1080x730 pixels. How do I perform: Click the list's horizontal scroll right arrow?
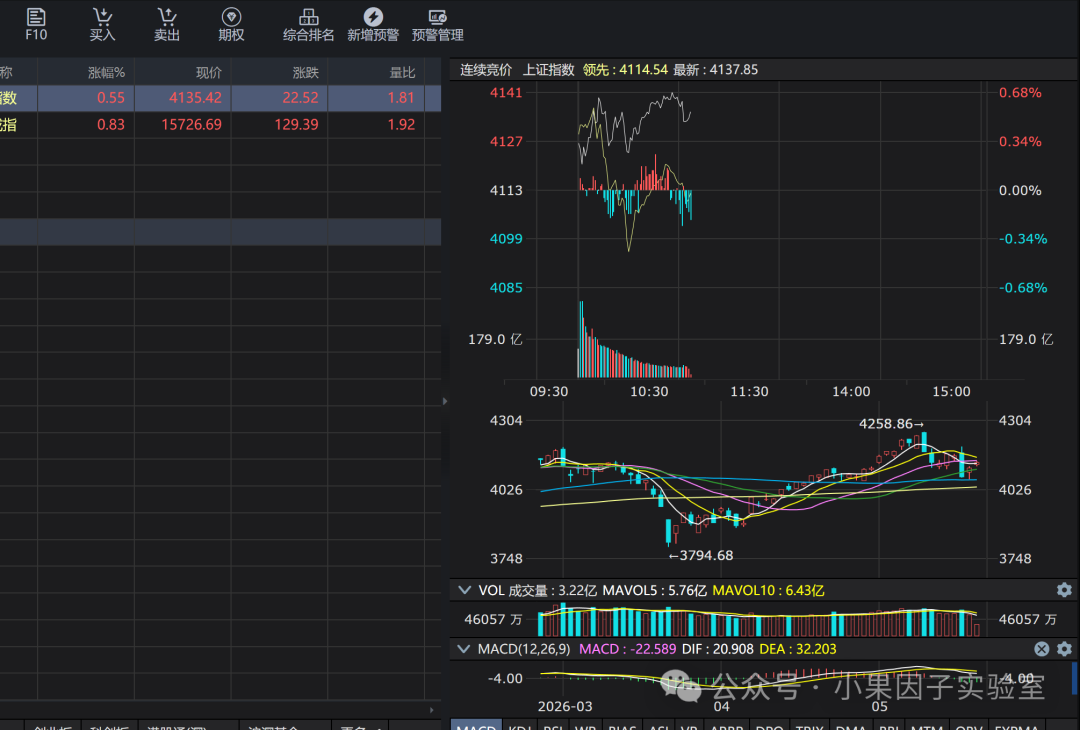pos(432,710)
